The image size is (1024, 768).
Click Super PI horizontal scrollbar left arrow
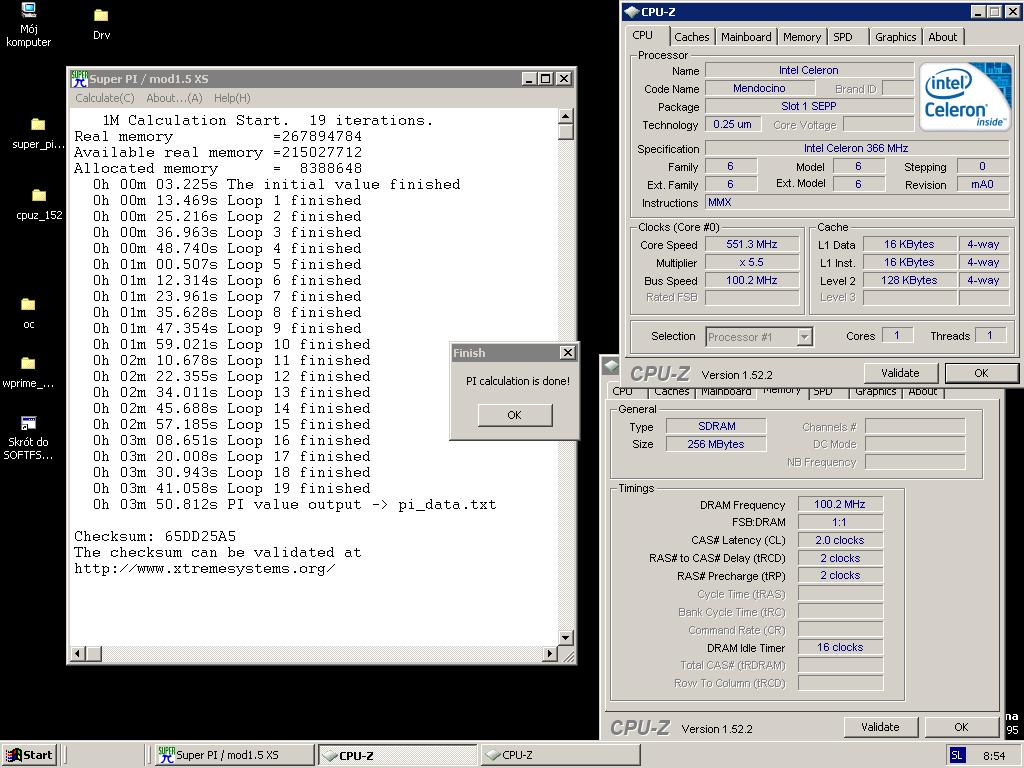77,653
